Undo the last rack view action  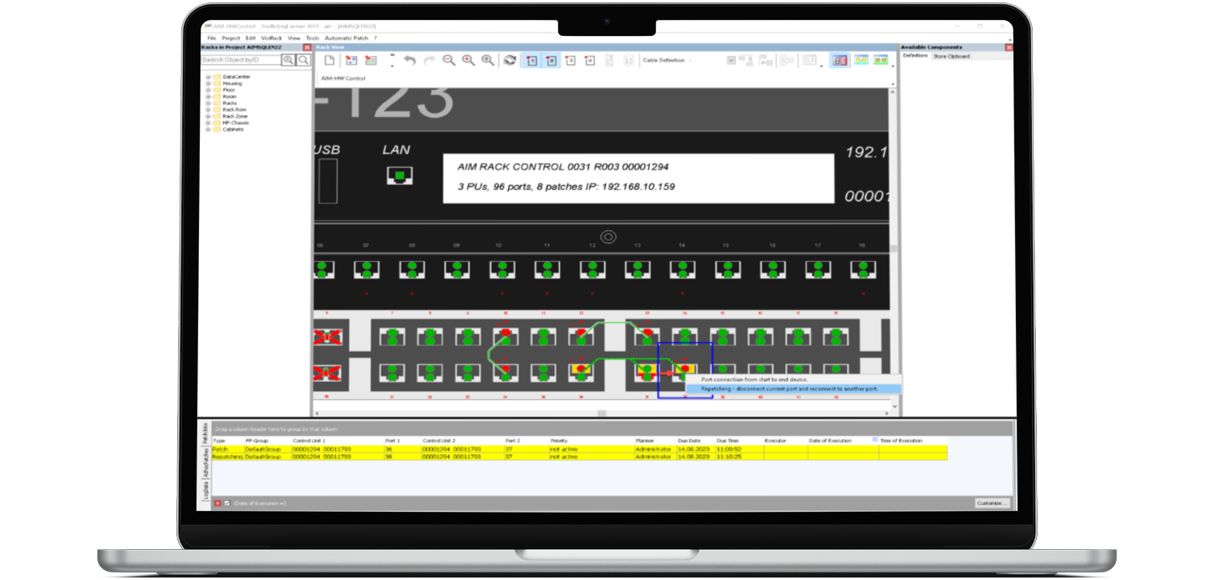[410, 61]
